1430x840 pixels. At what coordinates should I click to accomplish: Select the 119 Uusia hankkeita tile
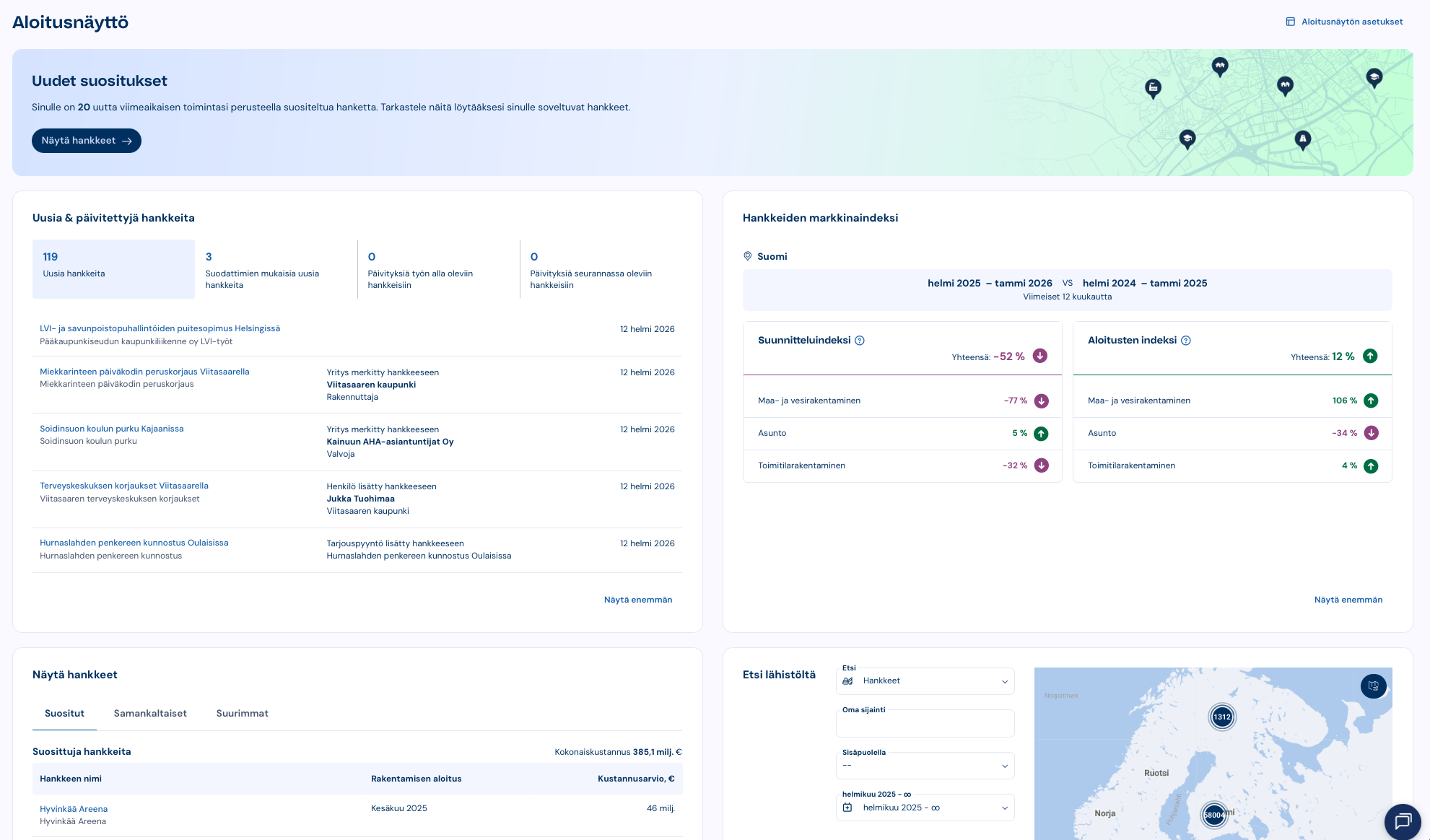coord(113,268)
